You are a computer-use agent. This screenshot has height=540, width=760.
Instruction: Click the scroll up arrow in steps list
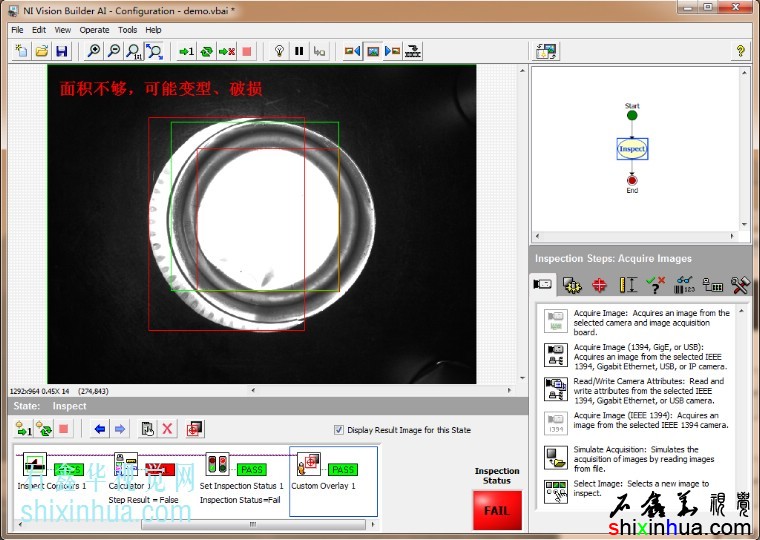[742, 309]
